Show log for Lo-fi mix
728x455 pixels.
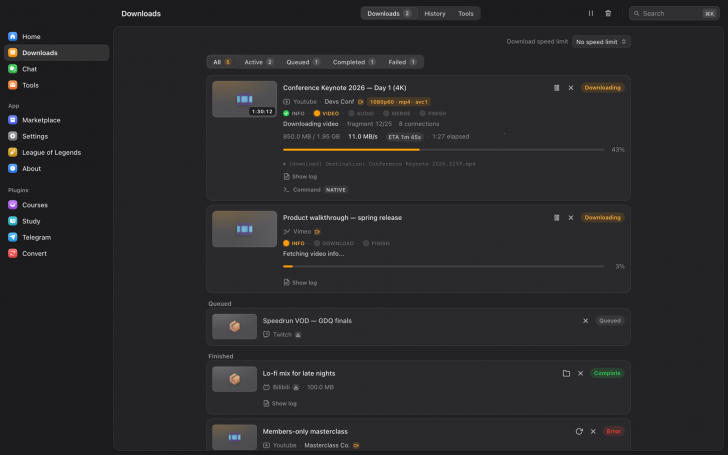[x=280, y=404]
